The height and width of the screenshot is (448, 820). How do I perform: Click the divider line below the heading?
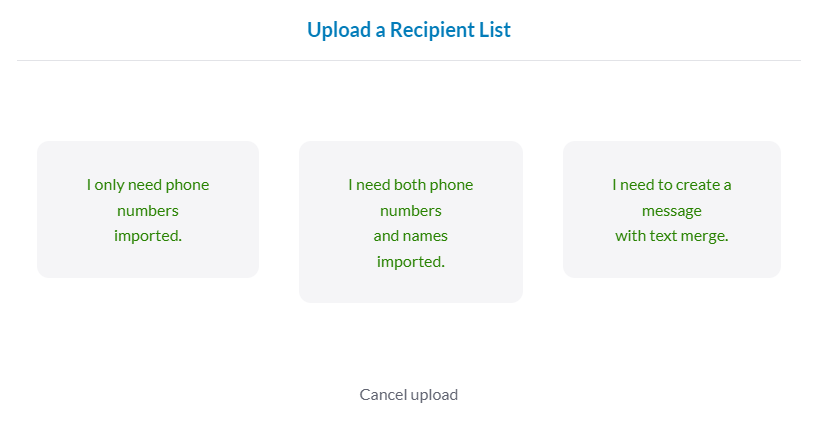coord(408,61)
